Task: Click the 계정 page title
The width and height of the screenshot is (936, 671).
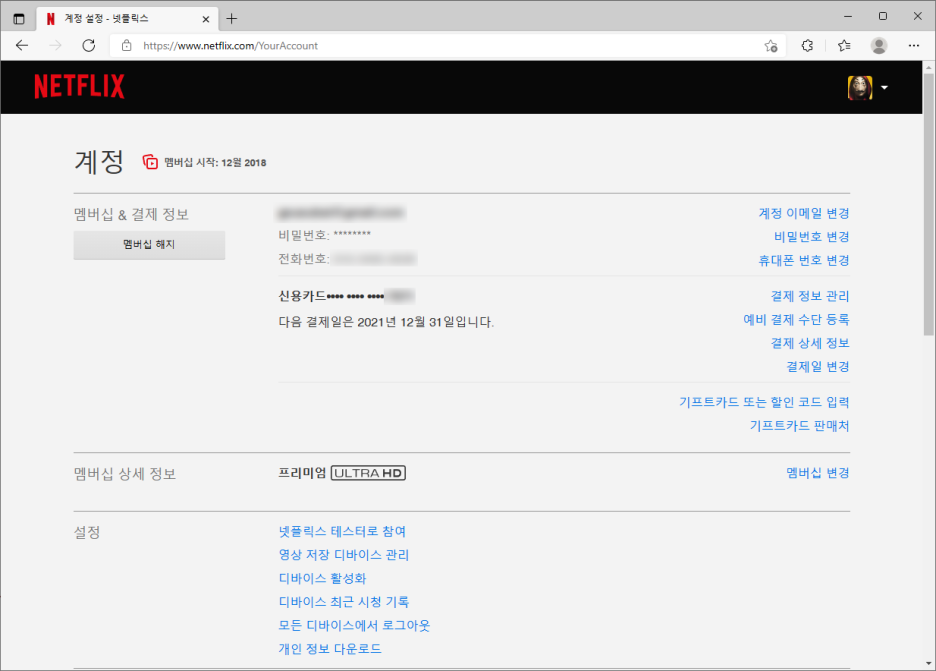Action: (x=99, y=162)
